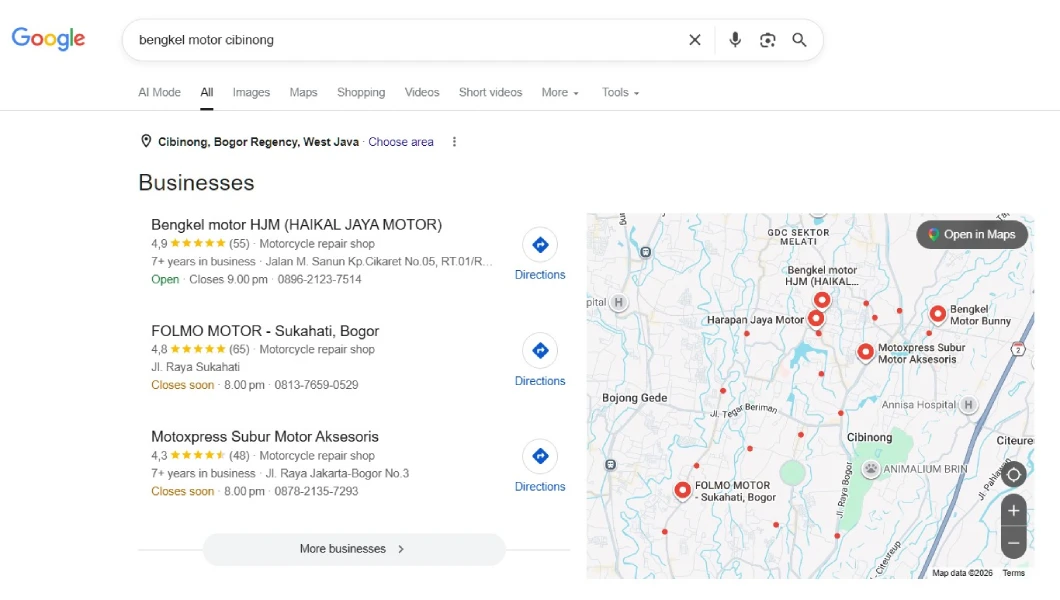Open the Tools dropdown

(x=620, y=93)
